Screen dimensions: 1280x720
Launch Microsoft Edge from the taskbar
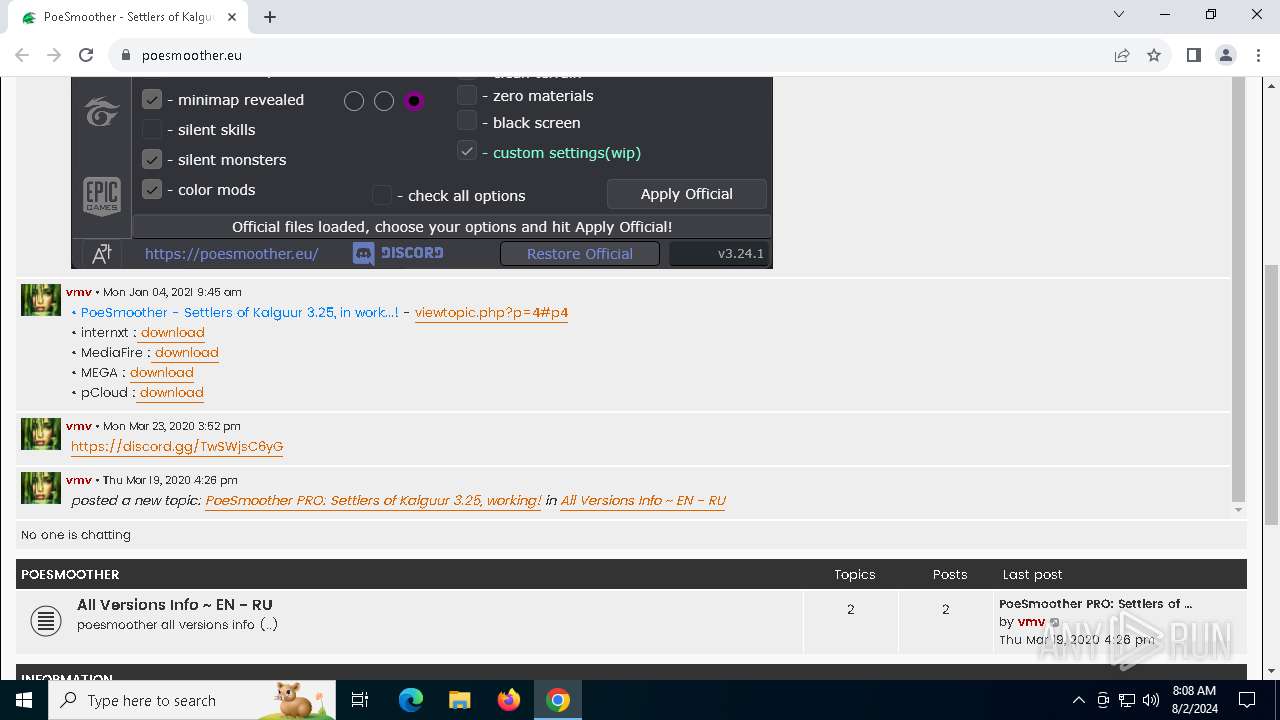coord(411,700)
